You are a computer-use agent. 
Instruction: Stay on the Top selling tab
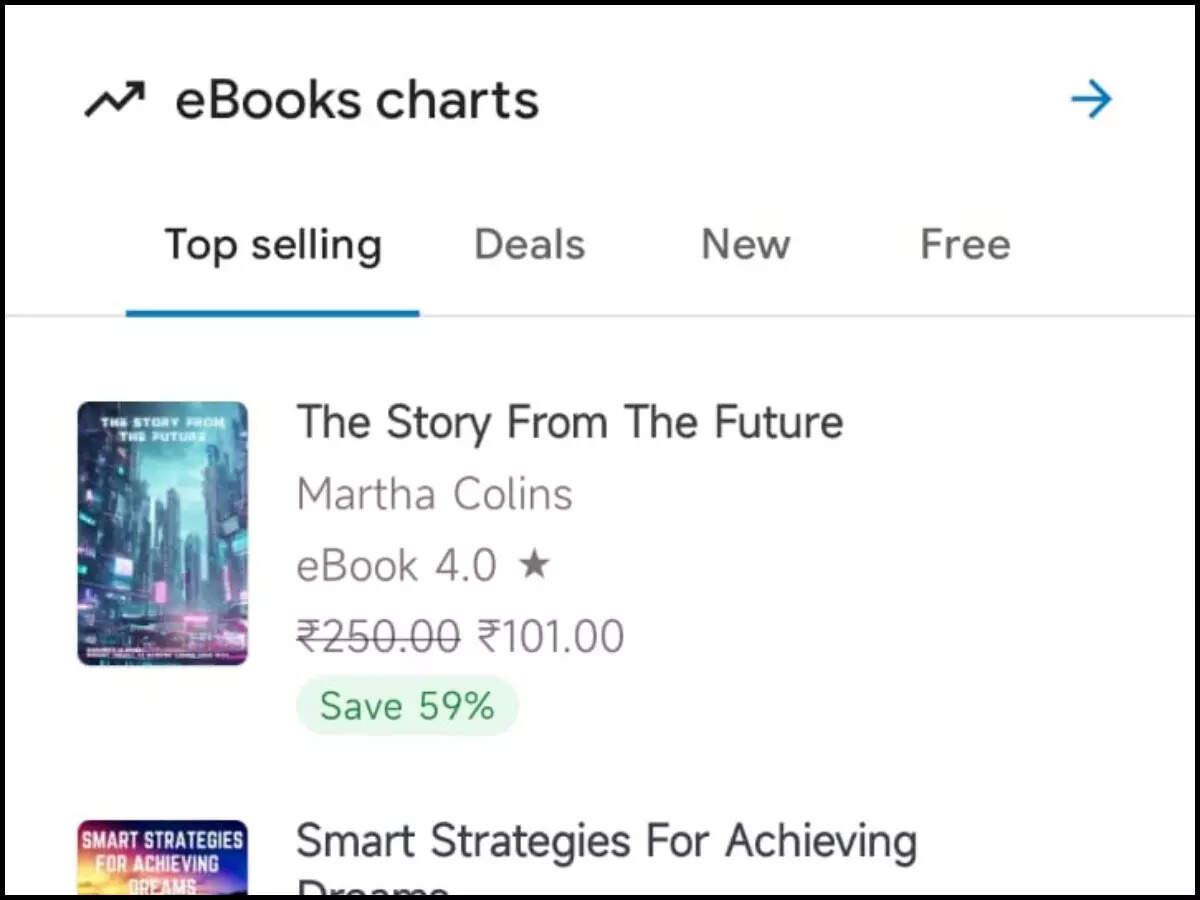coord(273,244)
